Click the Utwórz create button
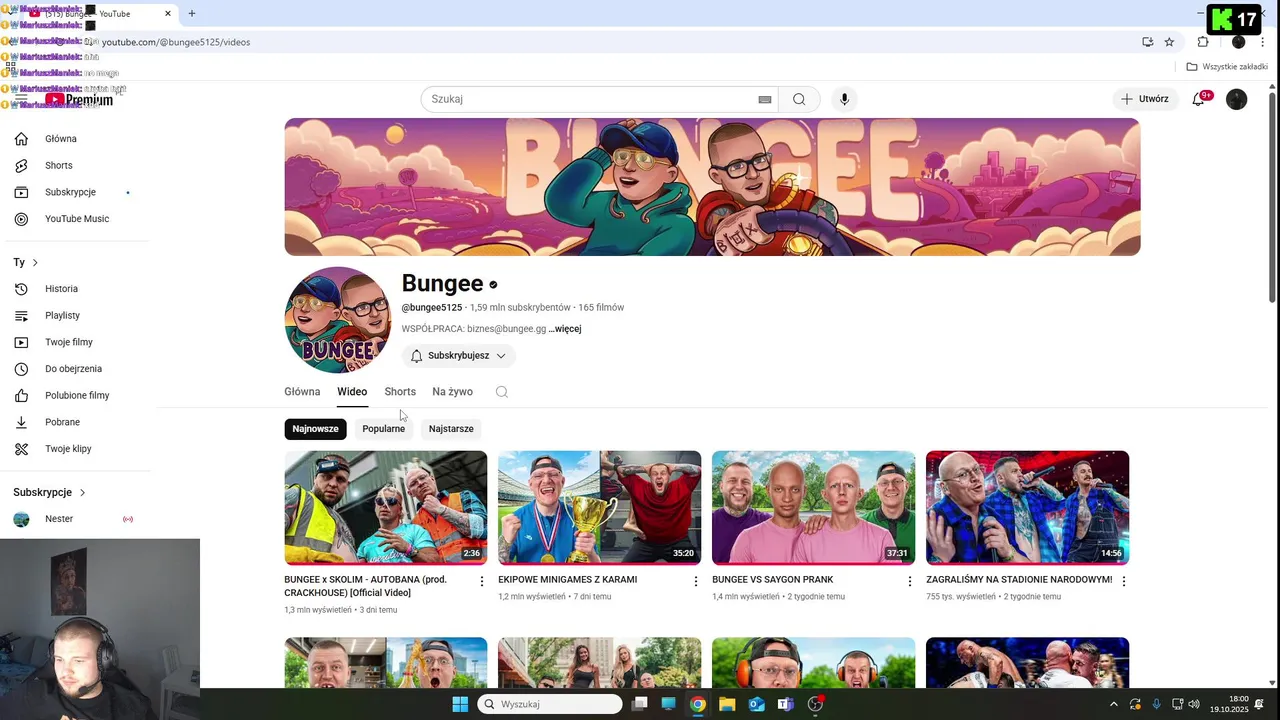The width and height of the screenshot is (1280, 720). point(1144,99)
